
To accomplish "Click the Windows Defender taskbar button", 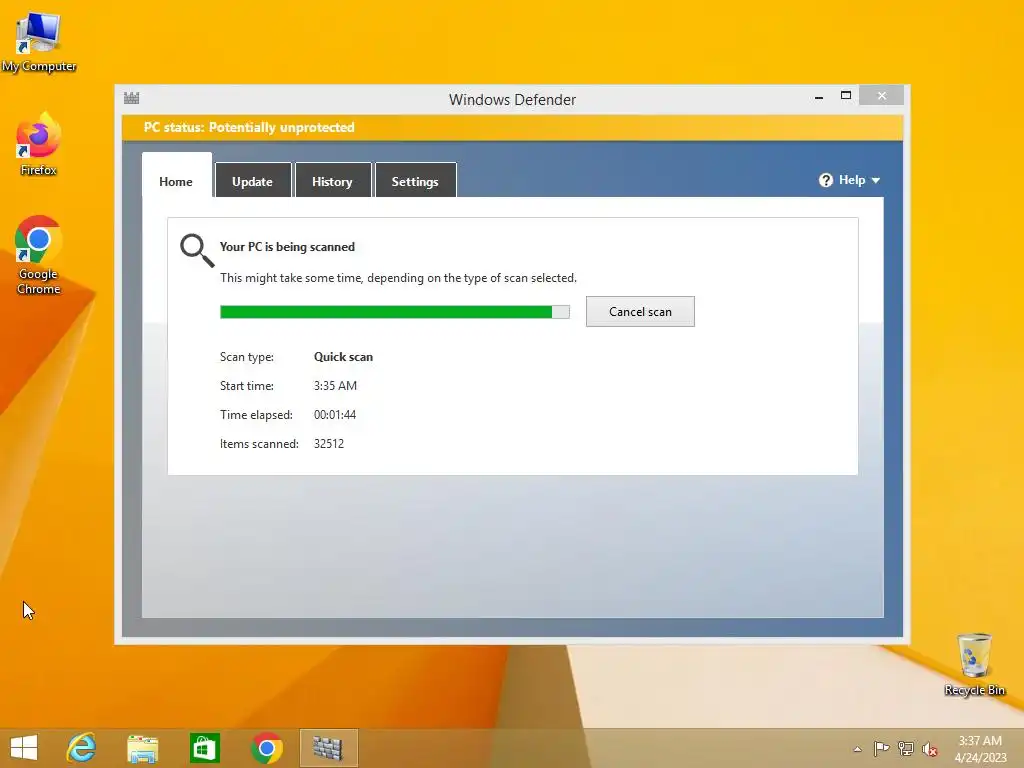I will pos(328,748).
